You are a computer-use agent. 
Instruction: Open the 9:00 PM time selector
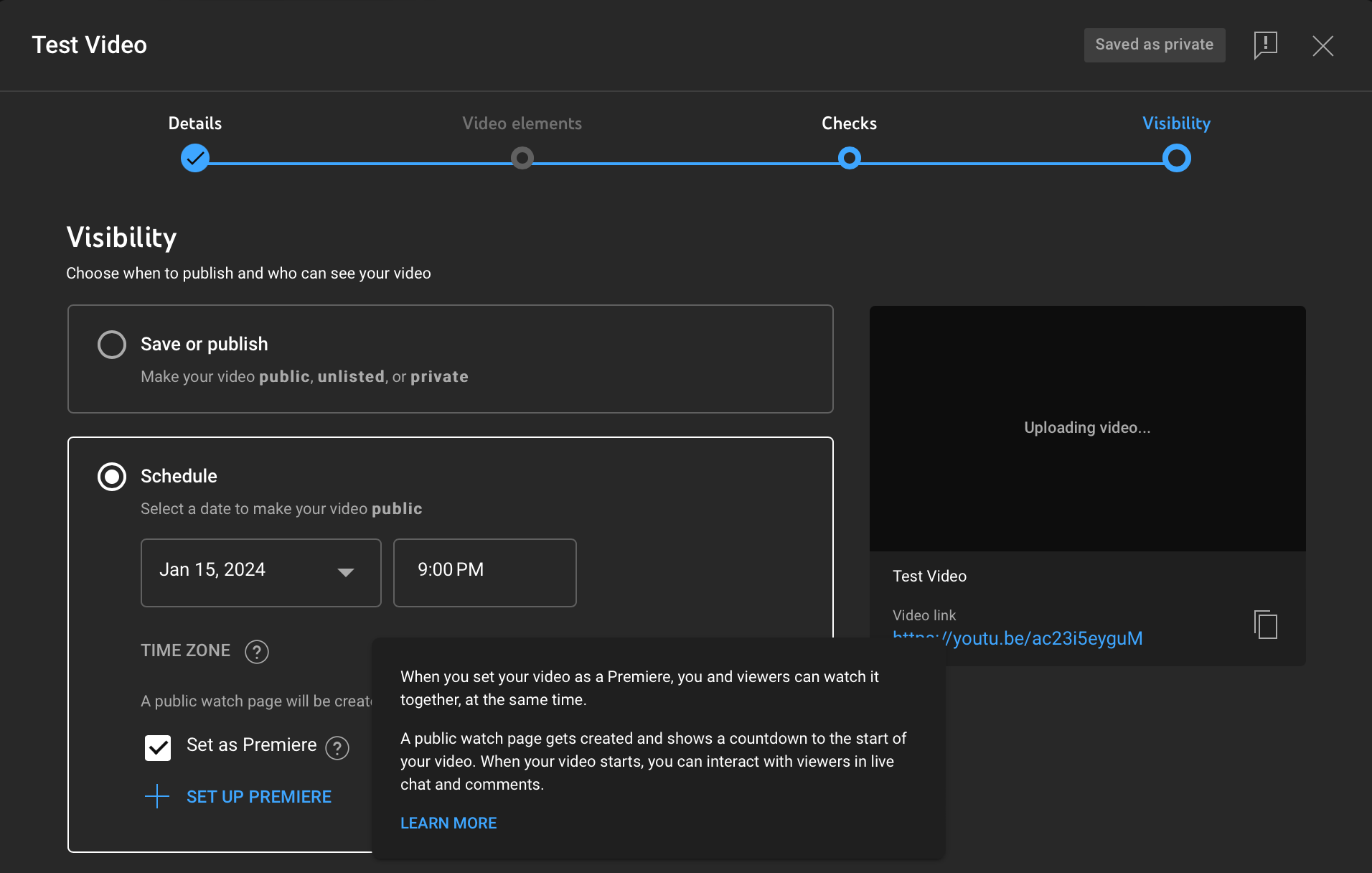(484, 572)
